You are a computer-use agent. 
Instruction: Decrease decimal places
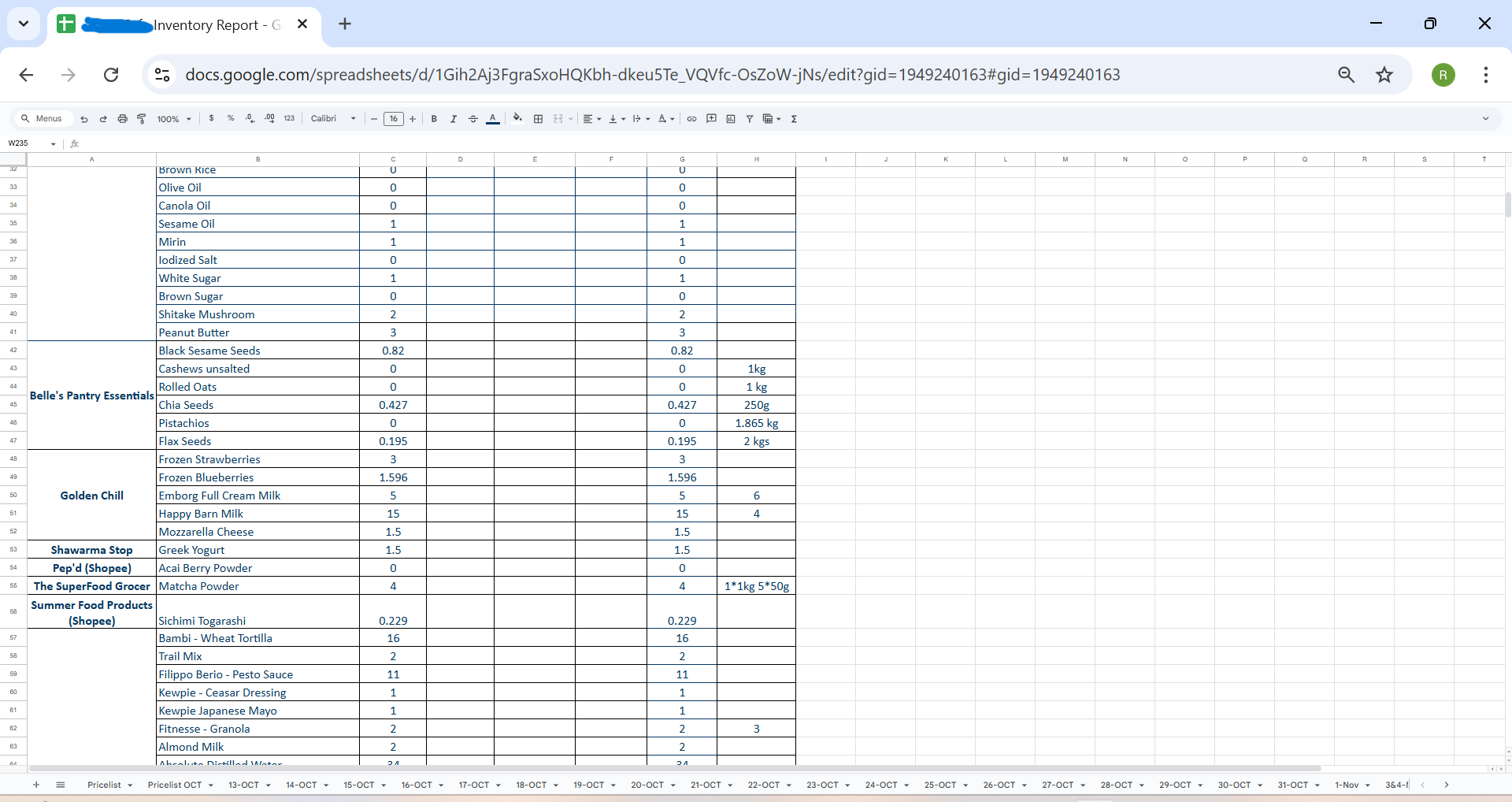[250, 119]
